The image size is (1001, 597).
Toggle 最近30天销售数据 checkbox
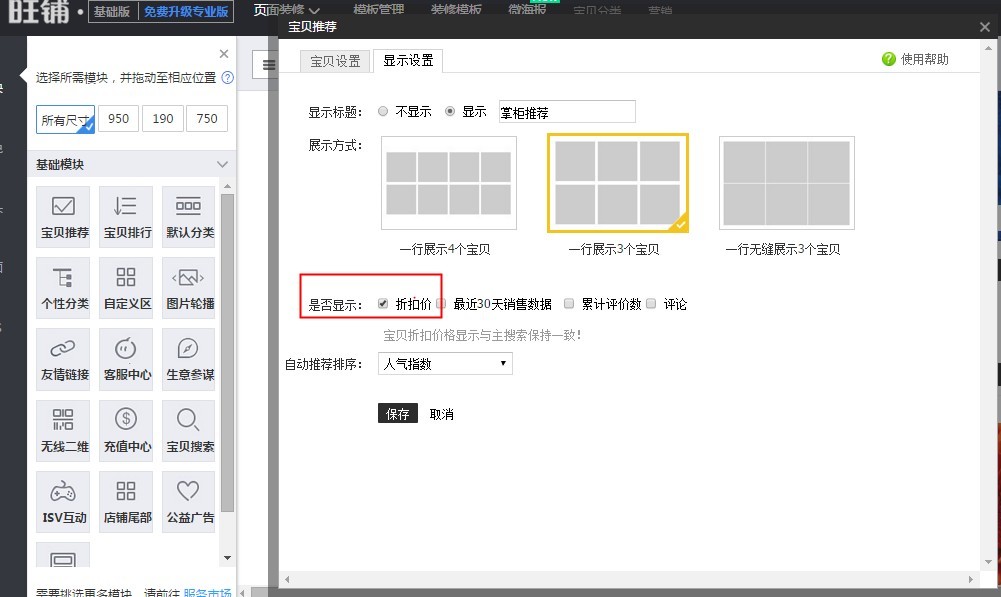440,303
